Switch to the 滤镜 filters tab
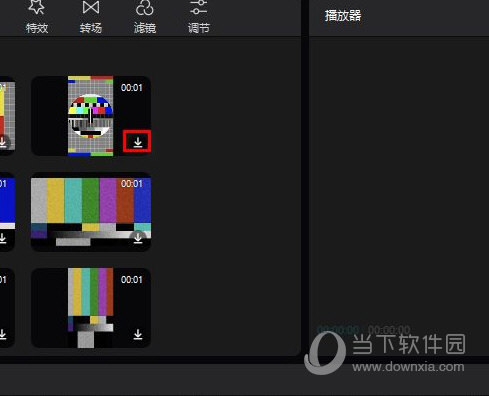This screenshot has width=489, height=396. [x=145, y=17]
